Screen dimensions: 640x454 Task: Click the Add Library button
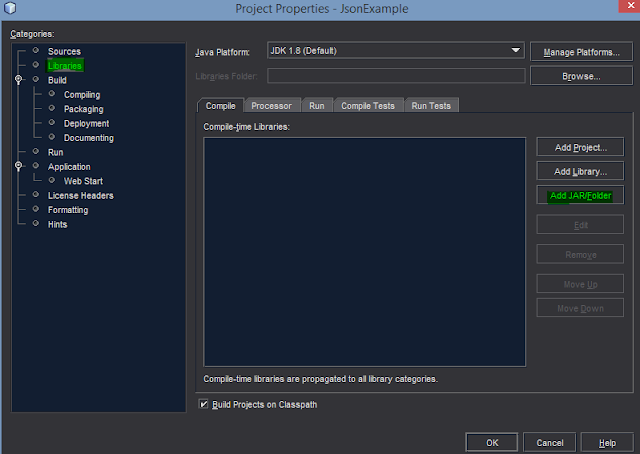pyautogui.click(x=580, y=171)
